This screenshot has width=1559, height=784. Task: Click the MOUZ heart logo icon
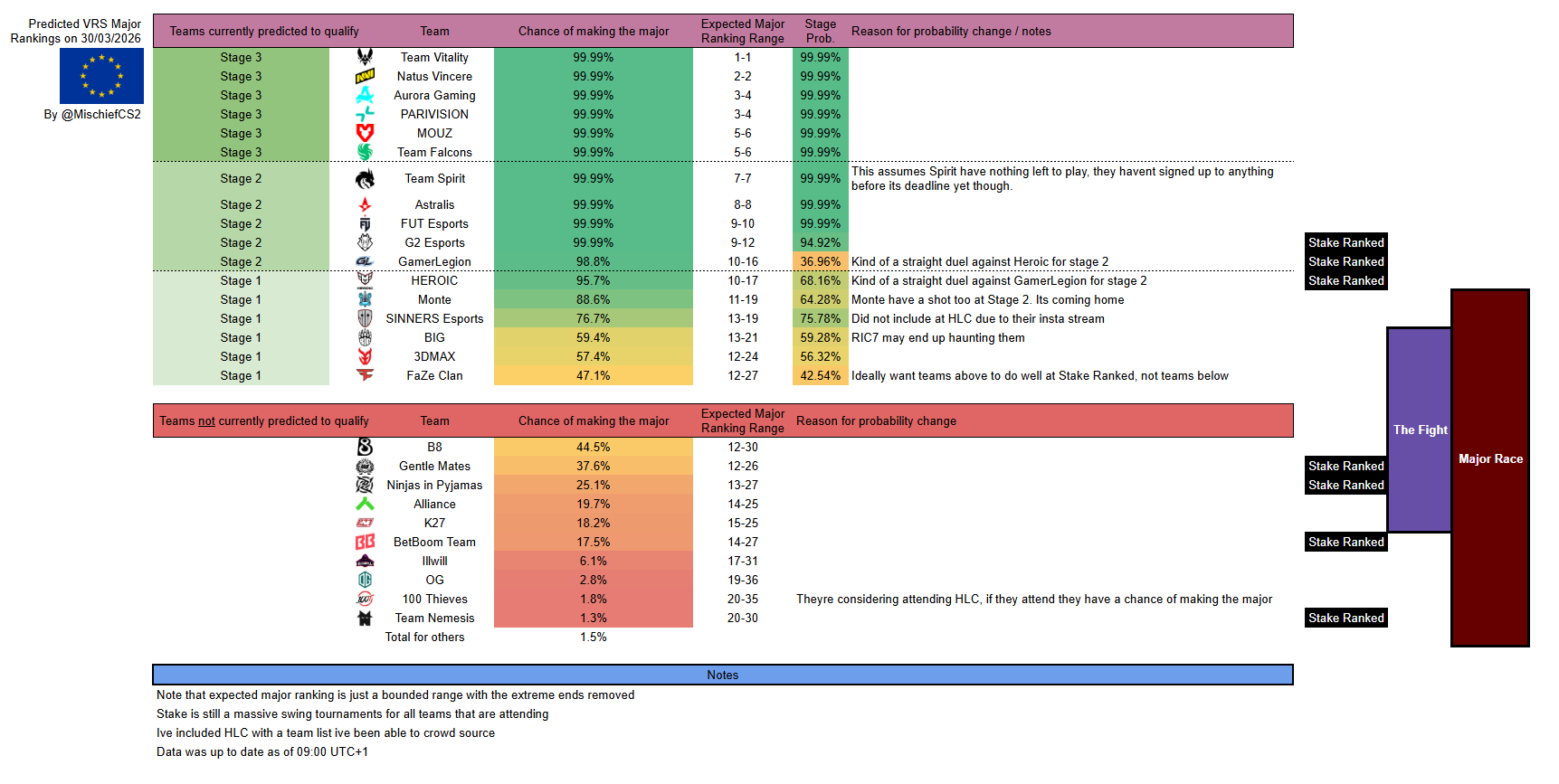click(365, 133)
